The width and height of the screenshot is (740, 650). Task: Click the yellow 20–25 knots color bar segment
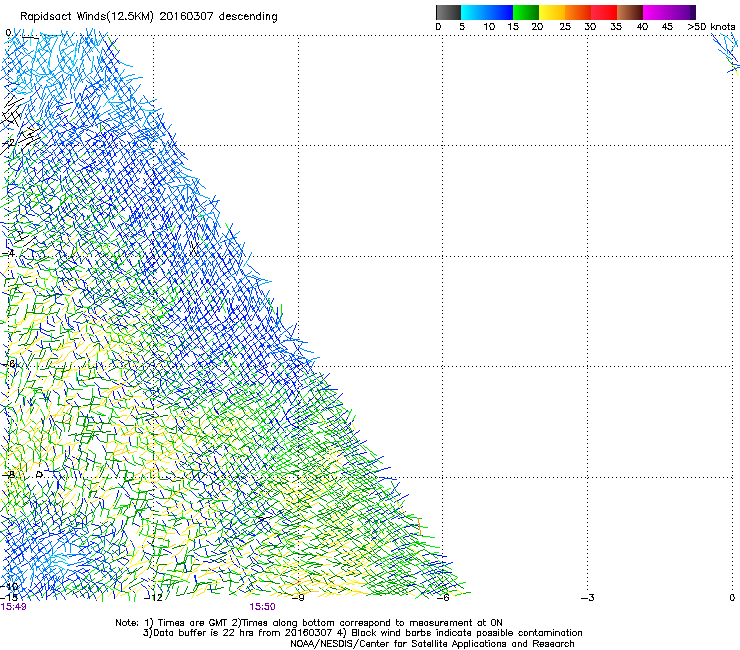click(x=552, y=12)
